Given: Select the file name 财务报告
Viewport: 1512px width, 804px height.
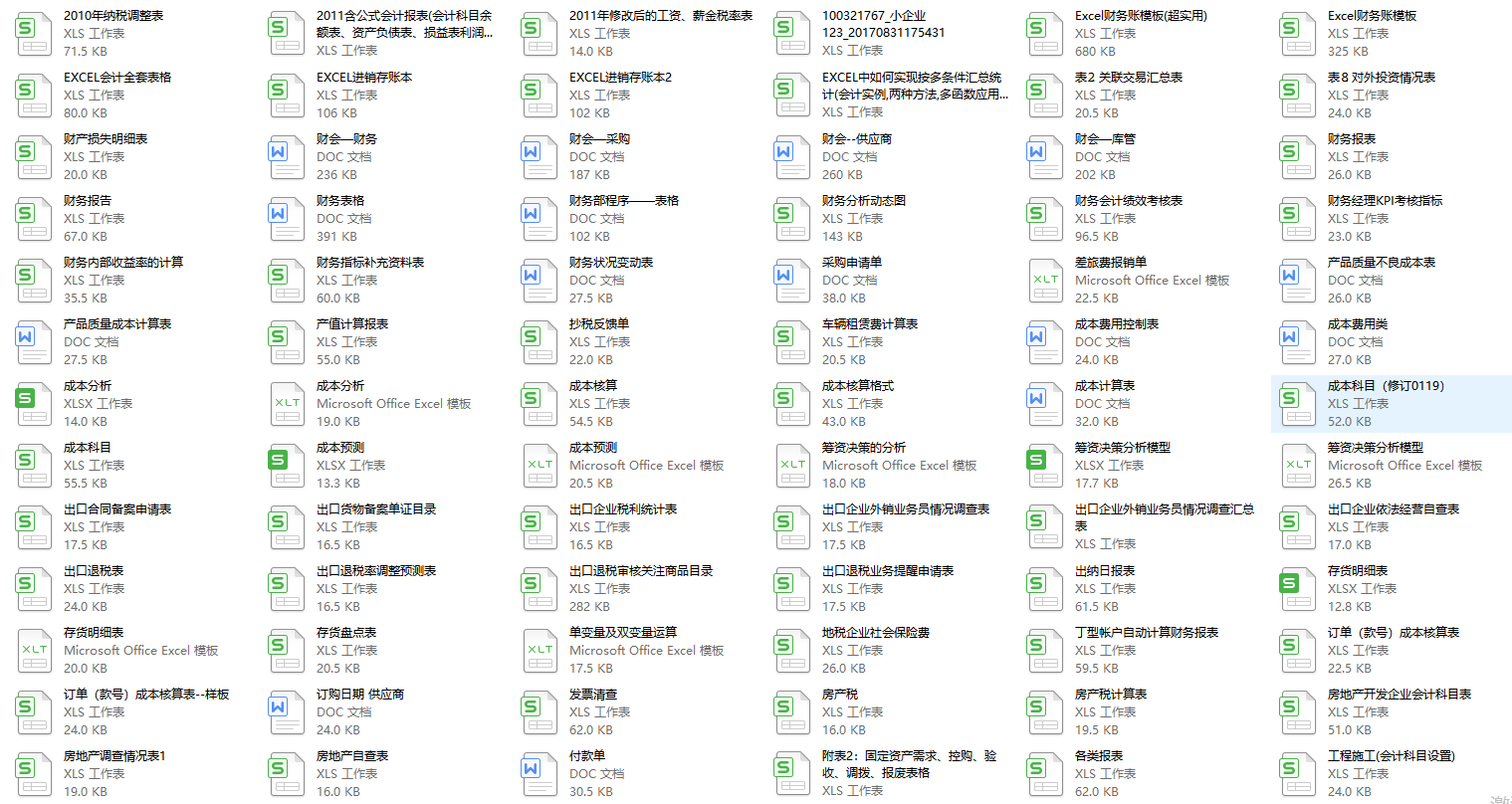Looking at the screenshot, I should [88, 201].
